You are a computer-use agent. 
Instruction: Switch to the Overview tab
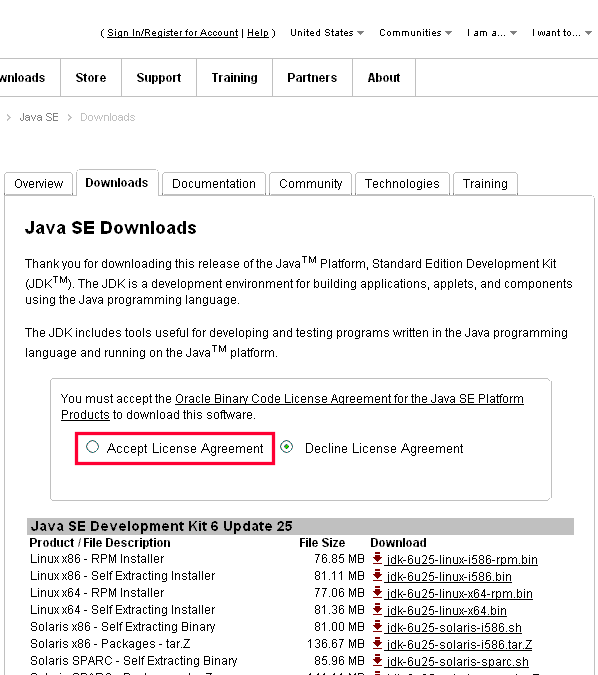pyautogui.click(x=38, y=184)
